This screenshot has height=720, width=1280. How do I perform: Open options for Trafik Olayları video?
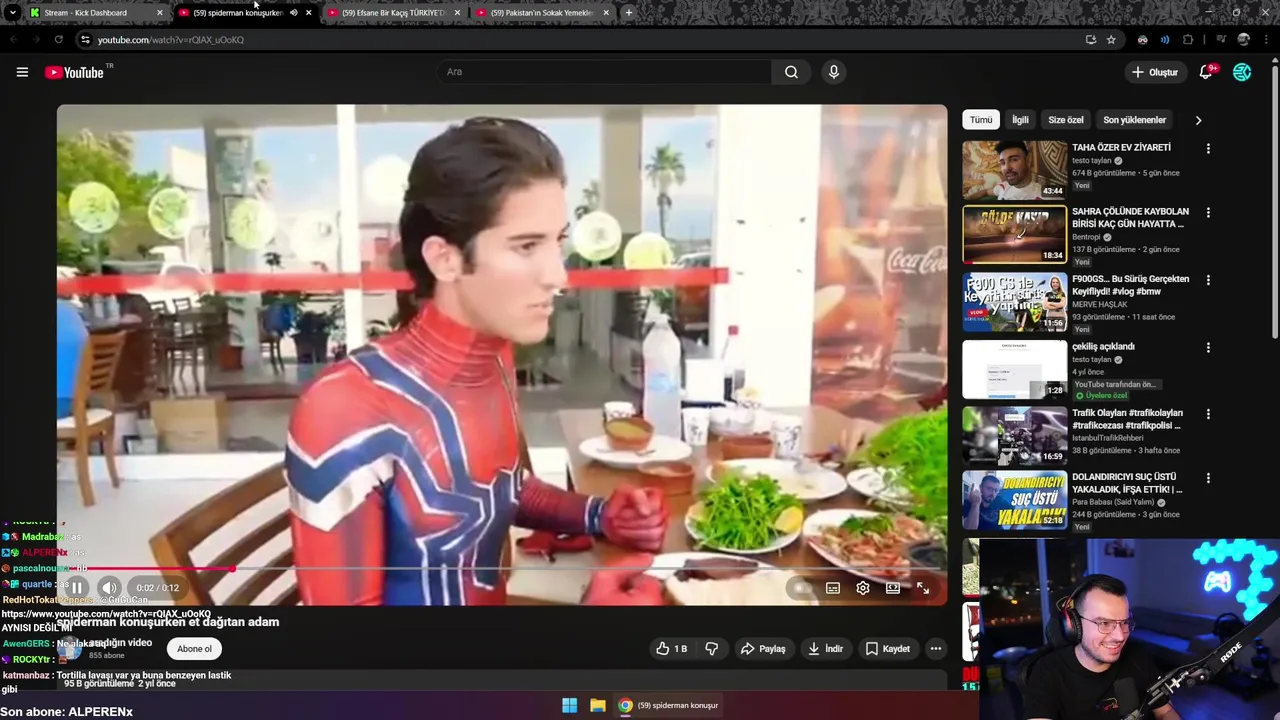tap(1208, 414)
